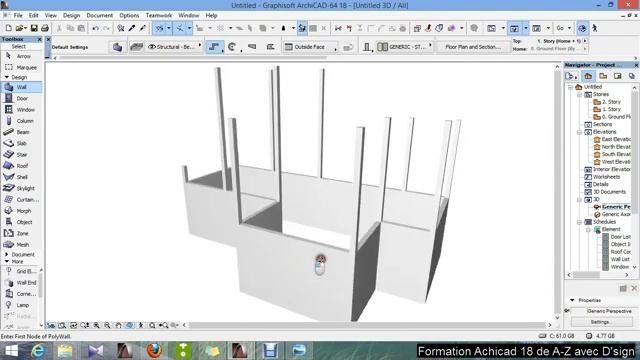The image size is (640, 360).
Task: Click the New document icon
Action: tap(9, 28)
